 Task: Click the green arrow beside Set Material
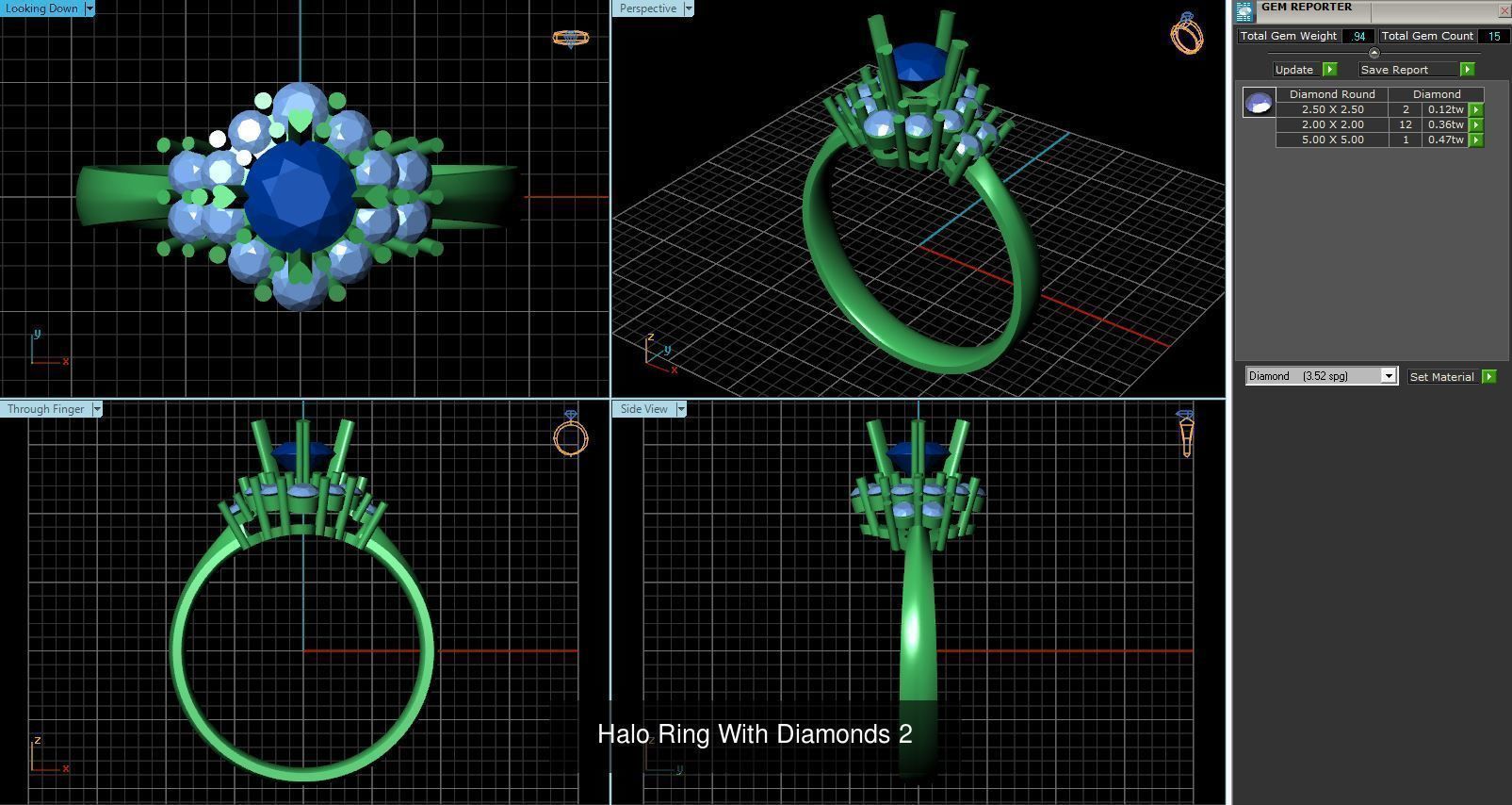click(1488, 376)
